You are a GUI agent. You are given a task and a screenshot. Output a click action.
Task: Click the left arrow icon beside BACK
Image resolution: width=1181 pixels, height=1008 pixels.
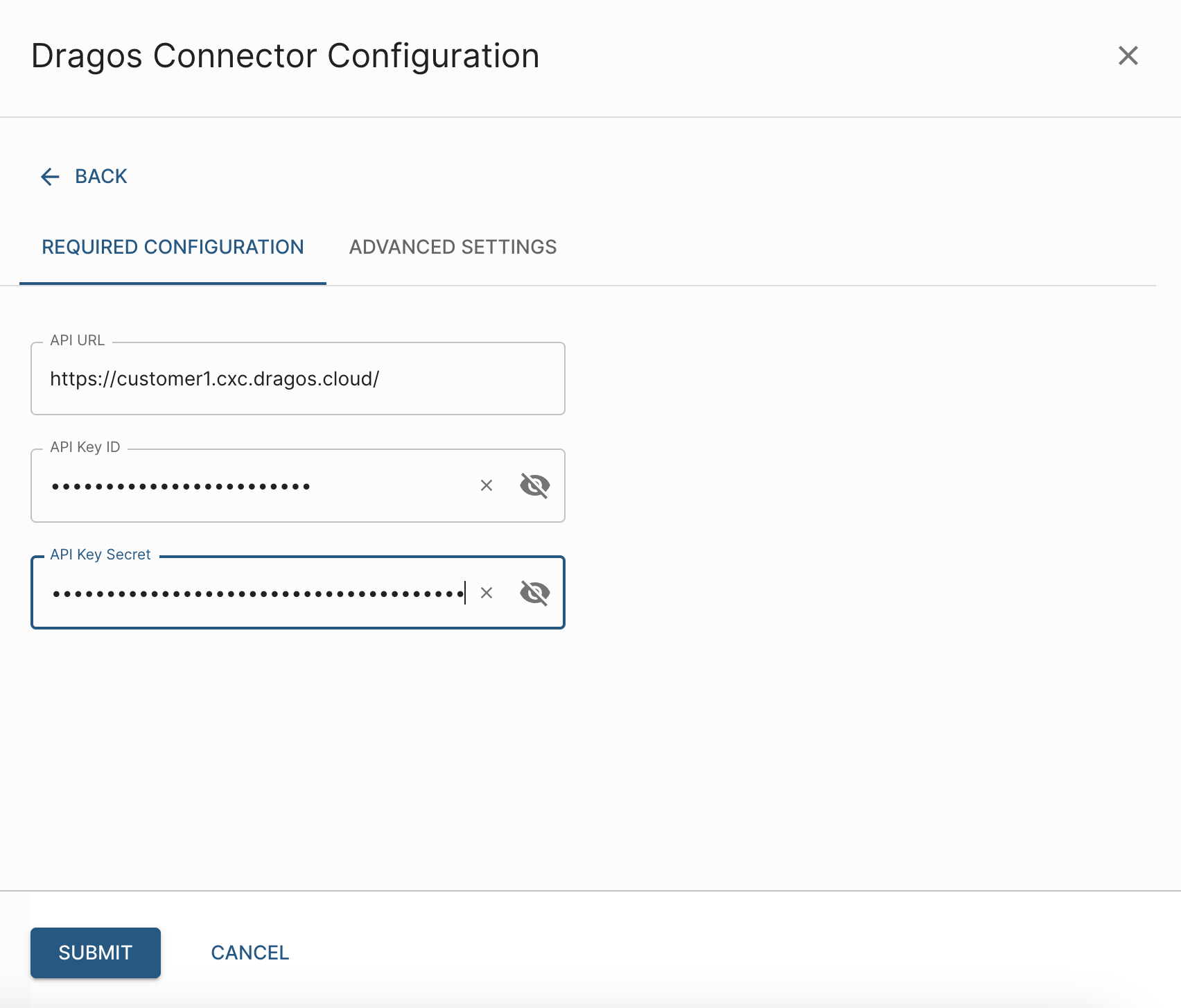(x=50, y=177)
